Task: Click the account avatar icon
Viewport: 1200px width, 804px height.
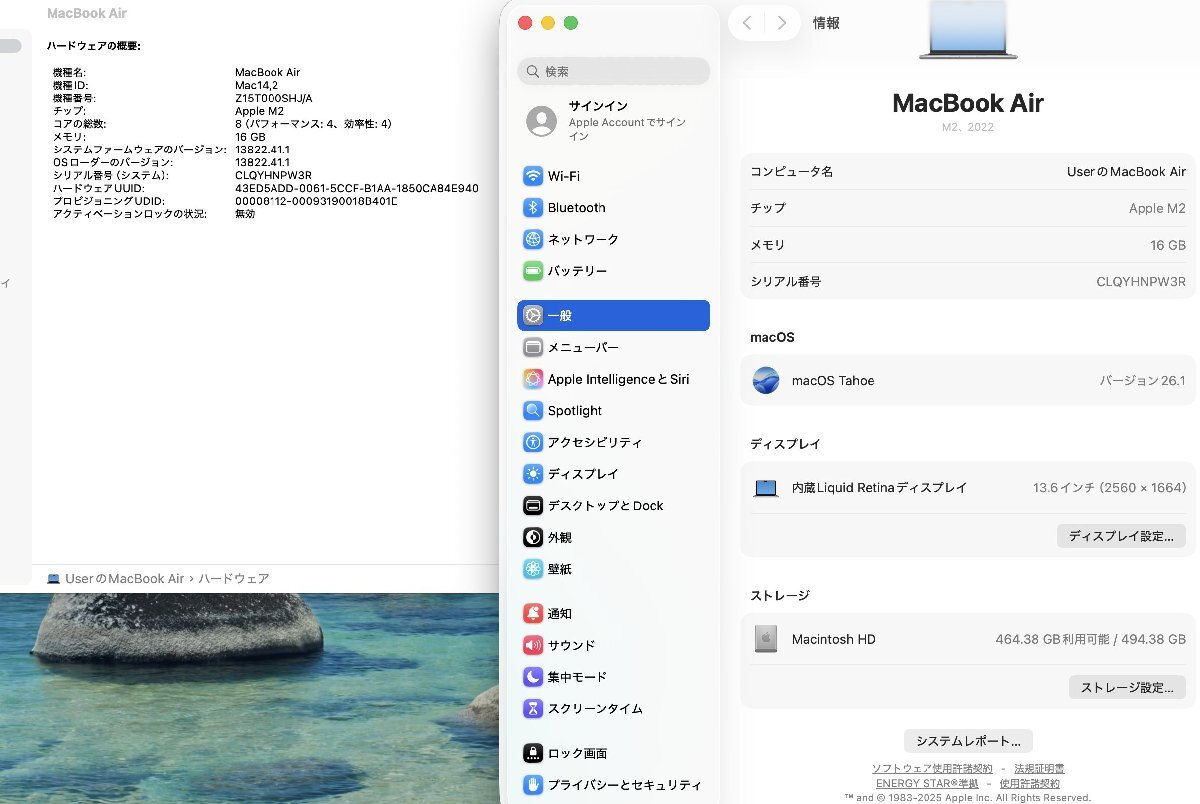Action: (542, 121)
